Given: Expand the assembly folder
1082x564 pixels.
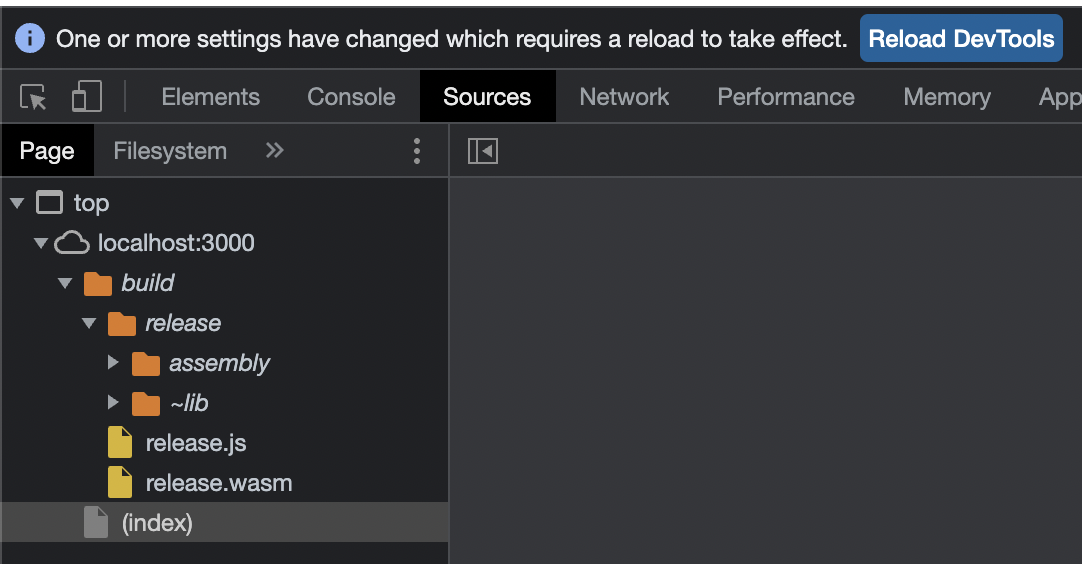Looking at the screenshot, I should point(113,363).
